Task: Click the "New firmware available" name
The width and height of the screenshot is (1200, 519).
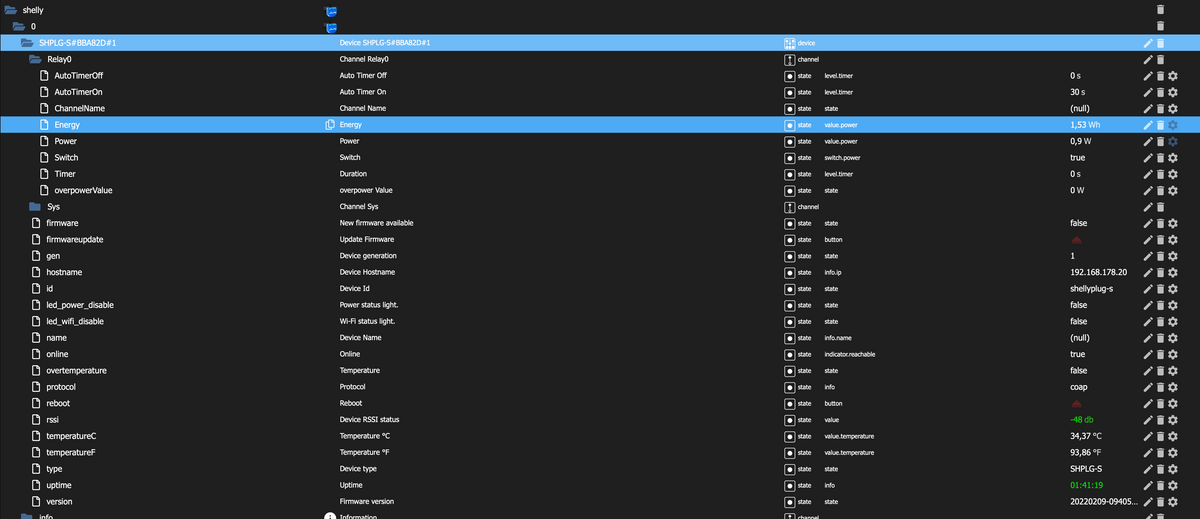Action: tap(376, 223)
